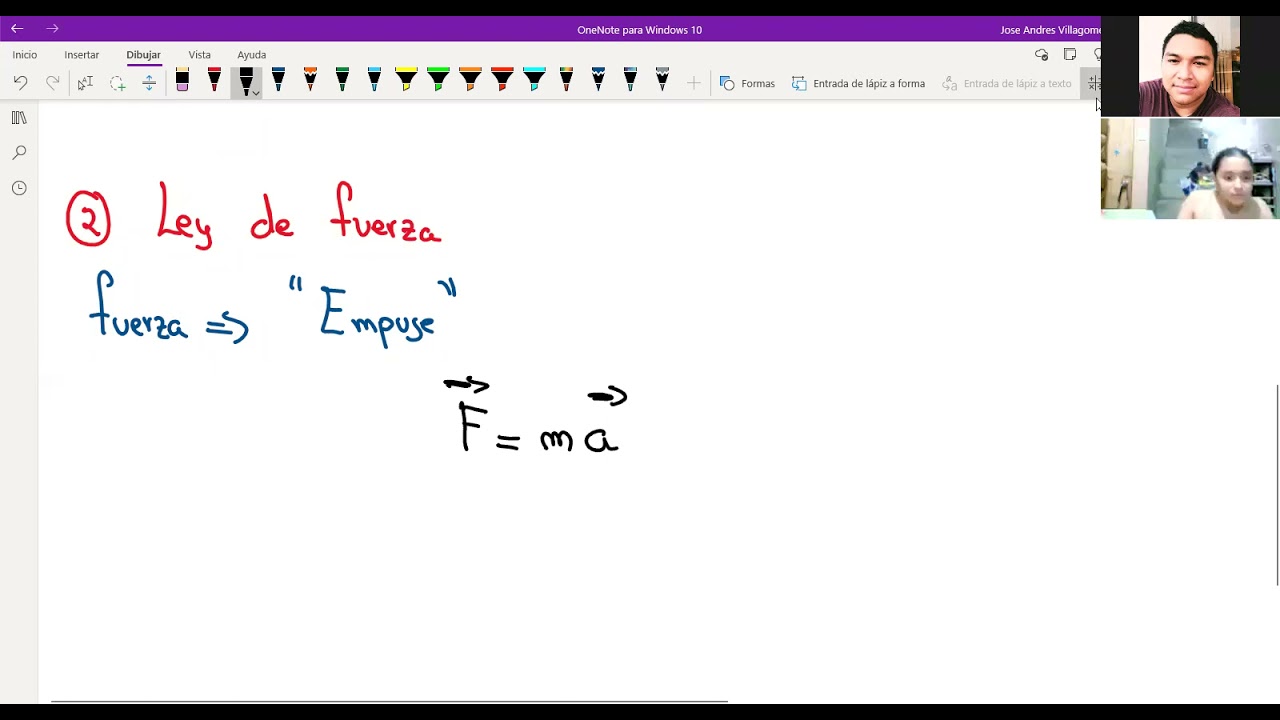Select the student's webcam thumbnail
1280x720 pixels.
[x=1190, y=168]
